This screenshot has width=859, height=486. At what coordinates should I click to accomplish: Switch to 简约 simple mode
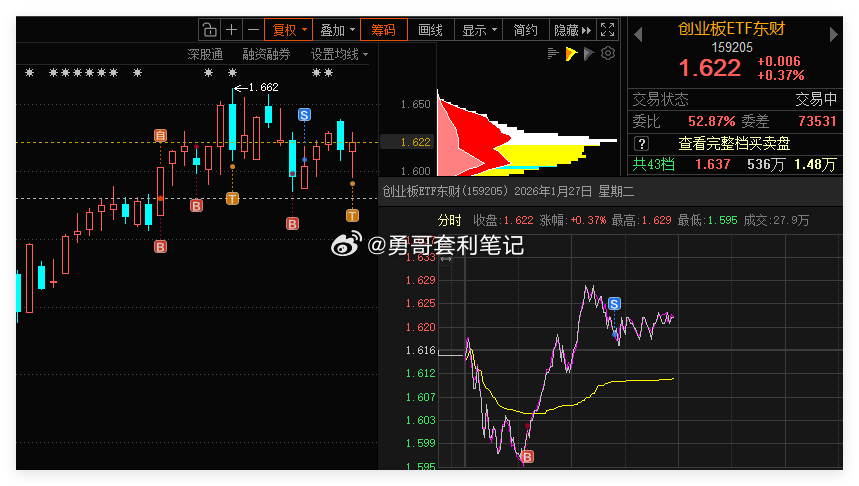525,30
